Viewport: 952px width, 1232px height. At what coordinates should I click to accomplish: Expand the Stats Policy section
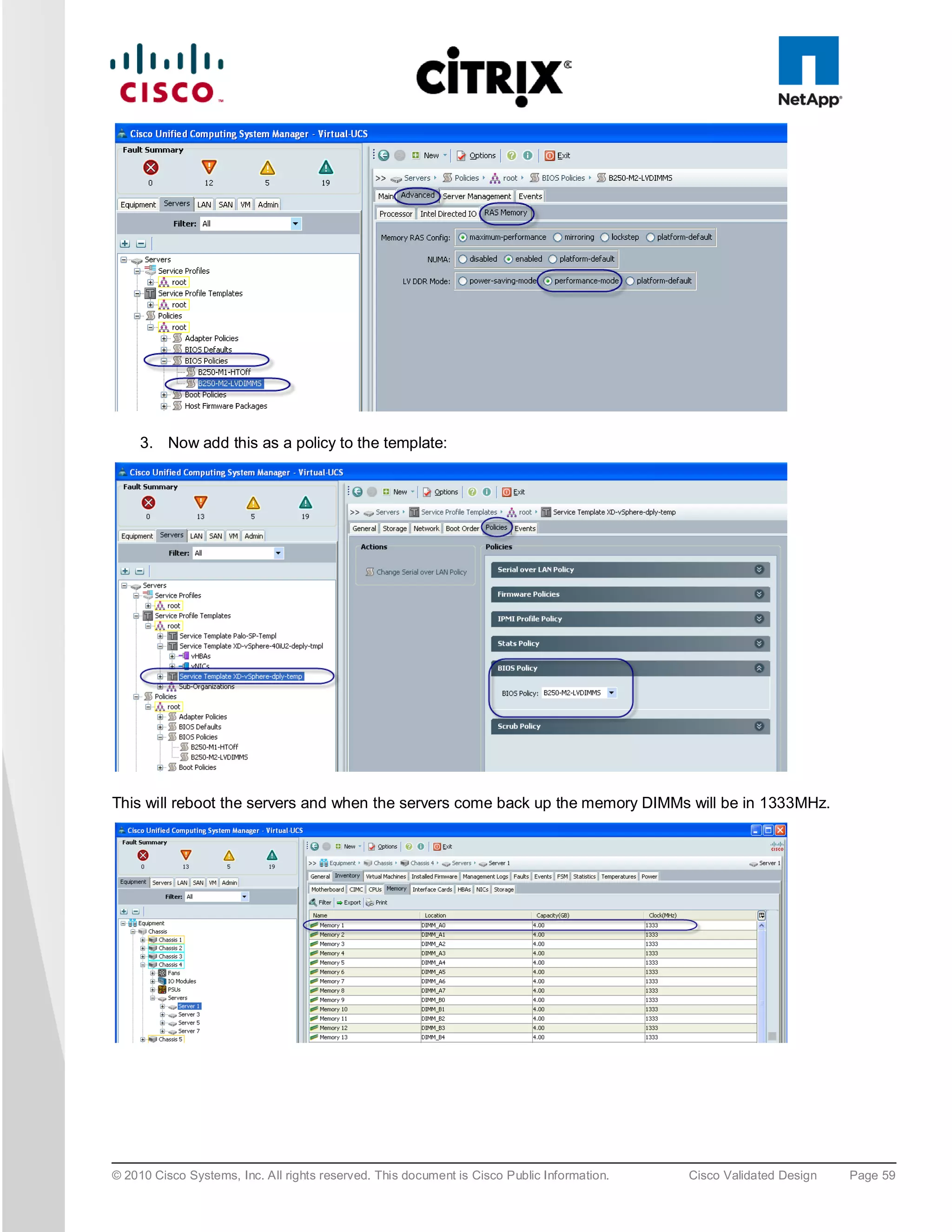coord(759,643)
